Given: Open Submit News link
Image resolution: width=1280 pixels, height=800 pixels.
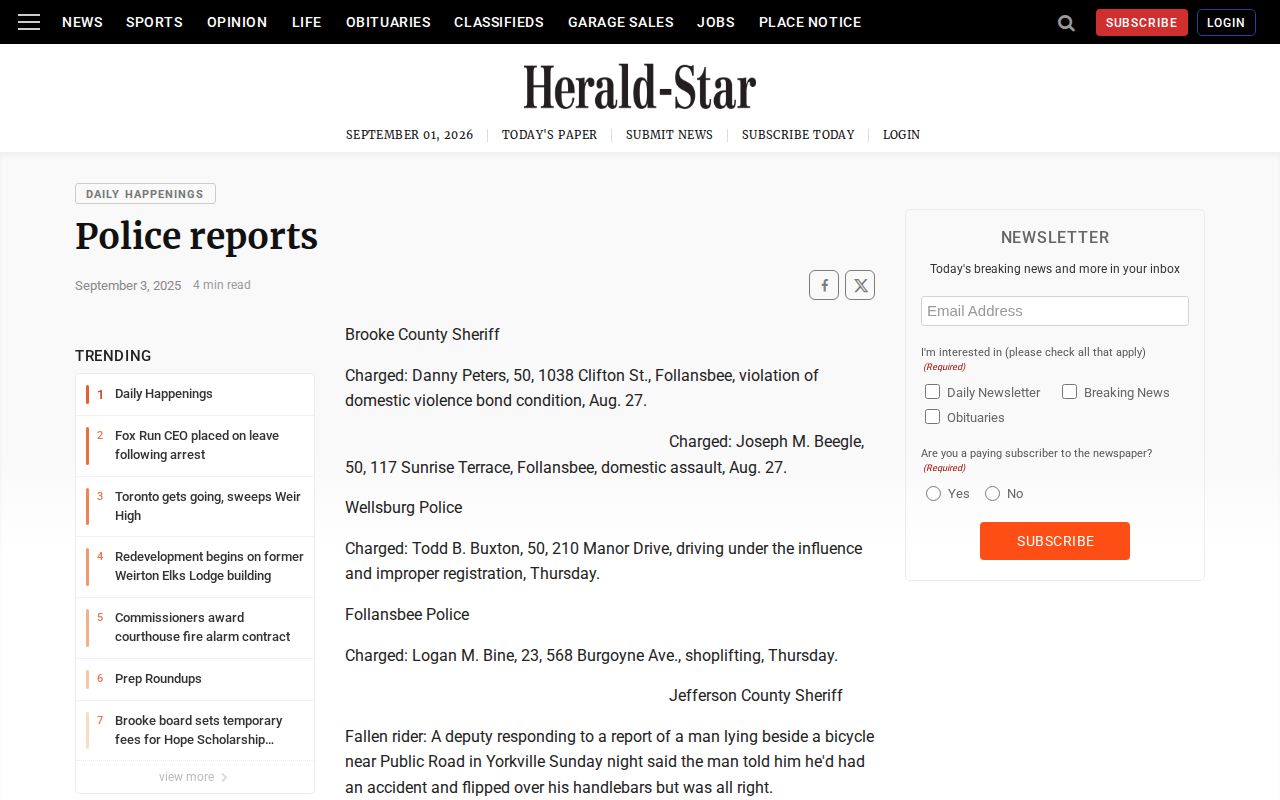Looking at the screenshot, I should click(x=669, y=134).
